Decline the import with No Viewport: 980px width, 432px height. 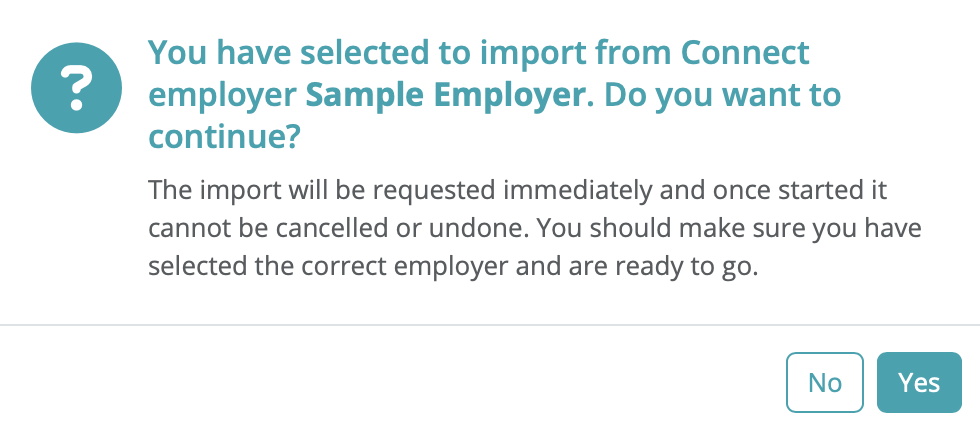point(824,382)
